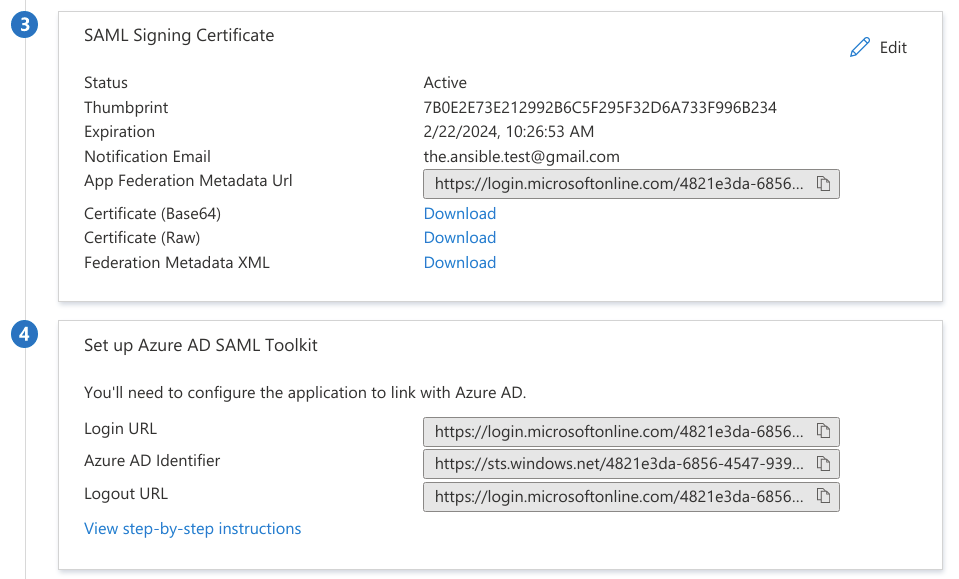This screenshot has width=959, height=579.
Task: Click the certificate Thumbprint value
Action: click(600, 107)
